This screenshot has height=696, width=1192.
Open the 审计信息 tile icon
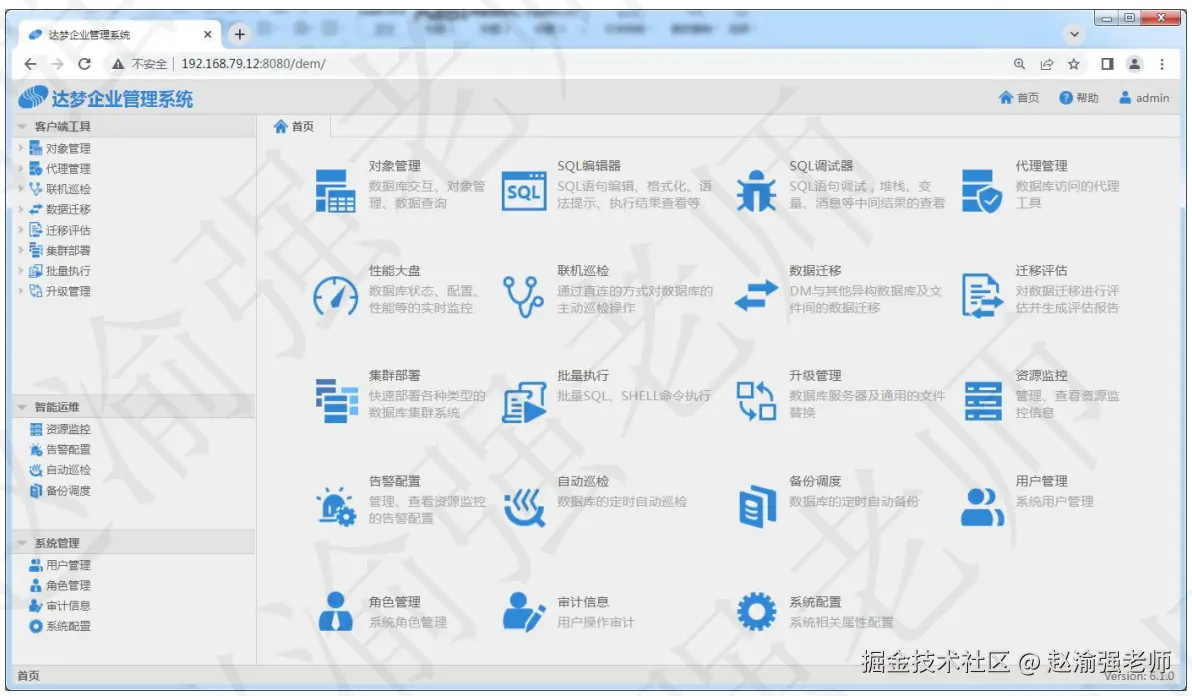[524, 612]
